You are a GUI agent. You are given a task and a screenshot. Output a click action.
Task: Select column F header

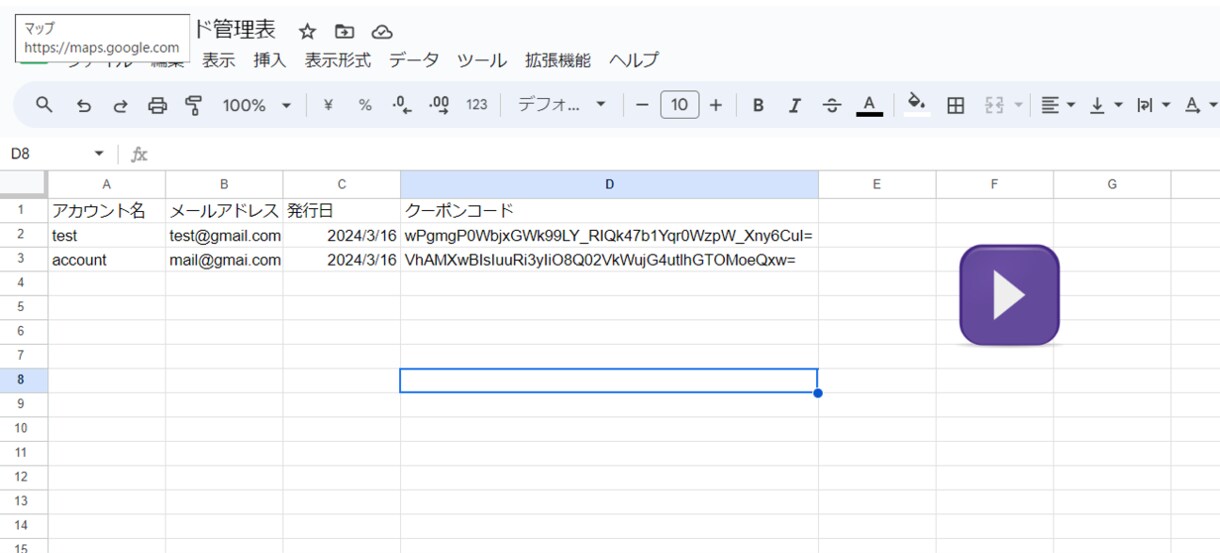(994, 184)
